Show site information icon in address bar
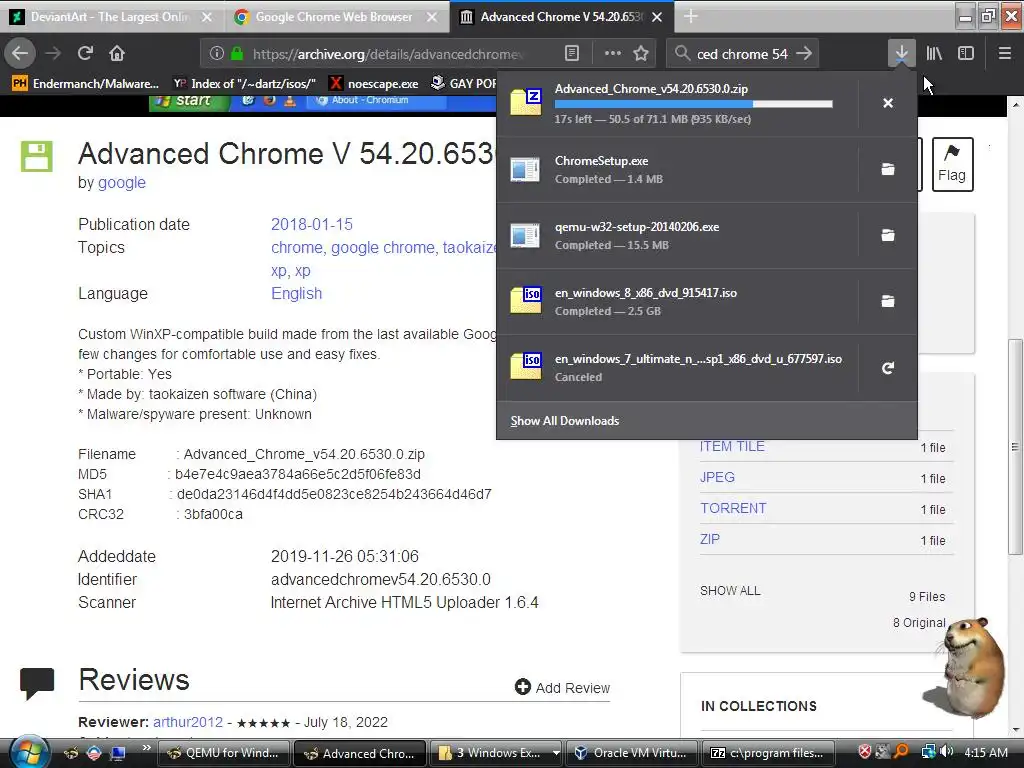 click(216, 54)
